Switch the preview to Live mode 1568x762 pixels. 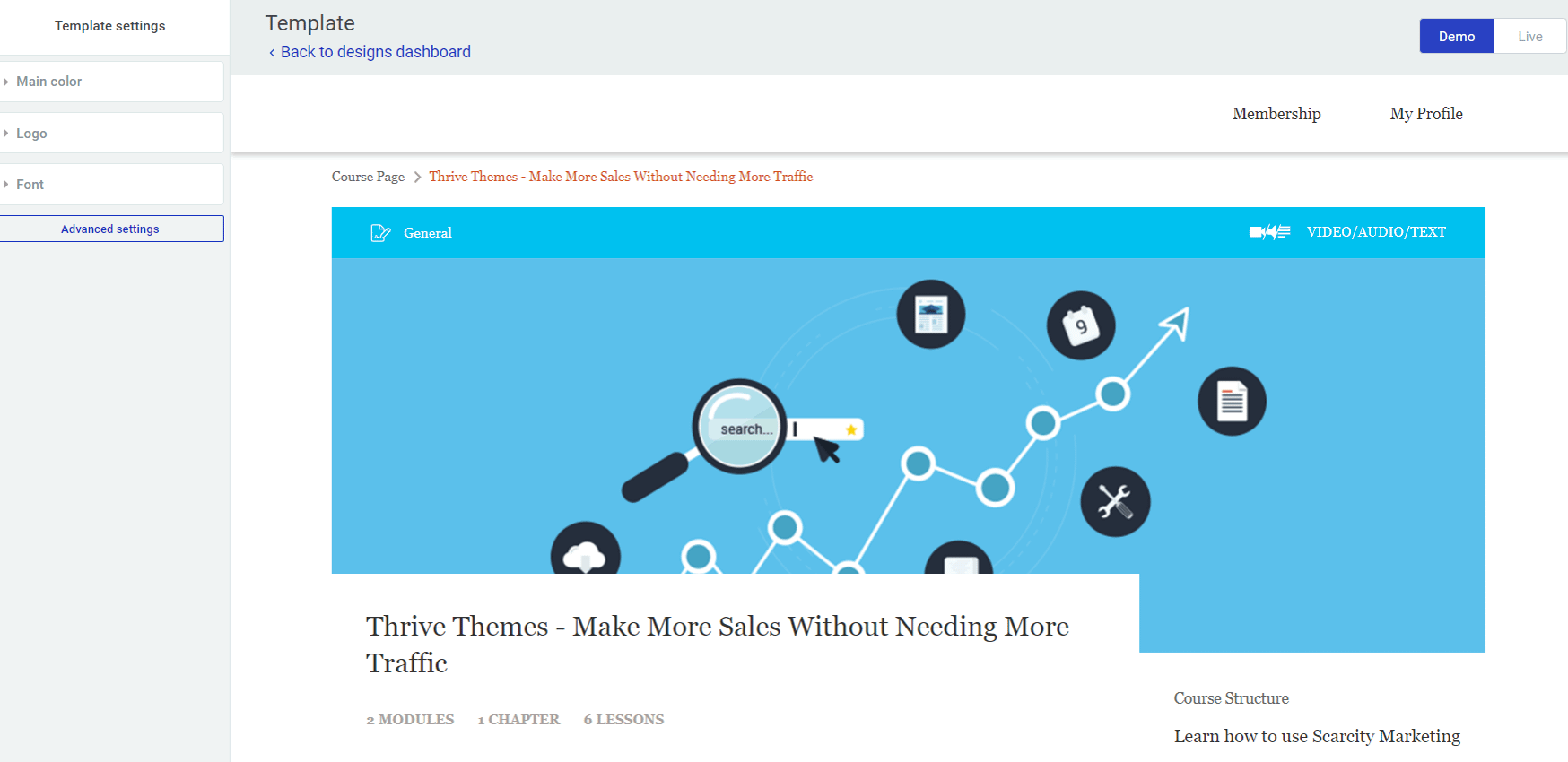click(x=1529, y=37)
